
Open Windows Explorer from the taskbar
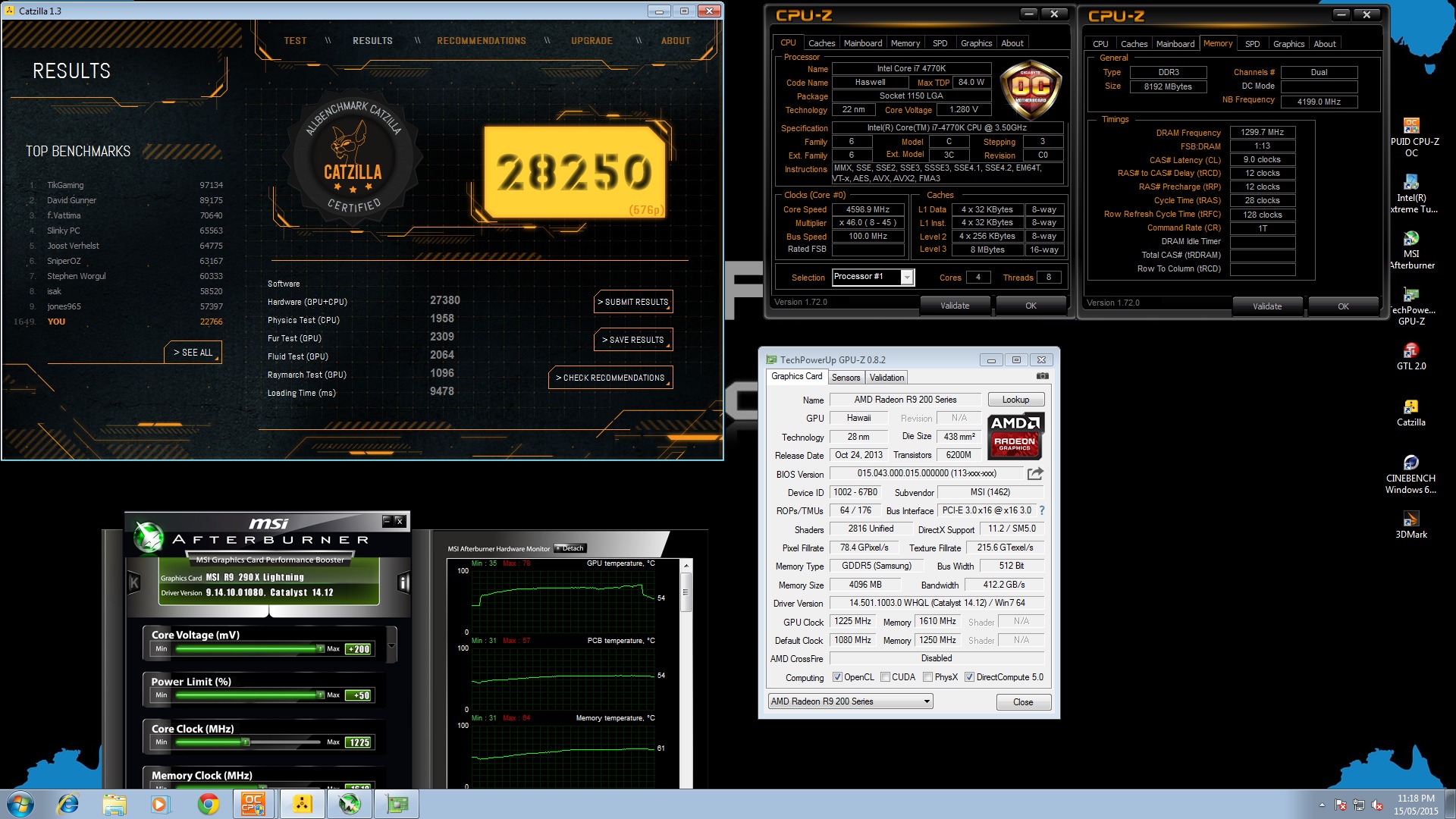pos(114,804)
